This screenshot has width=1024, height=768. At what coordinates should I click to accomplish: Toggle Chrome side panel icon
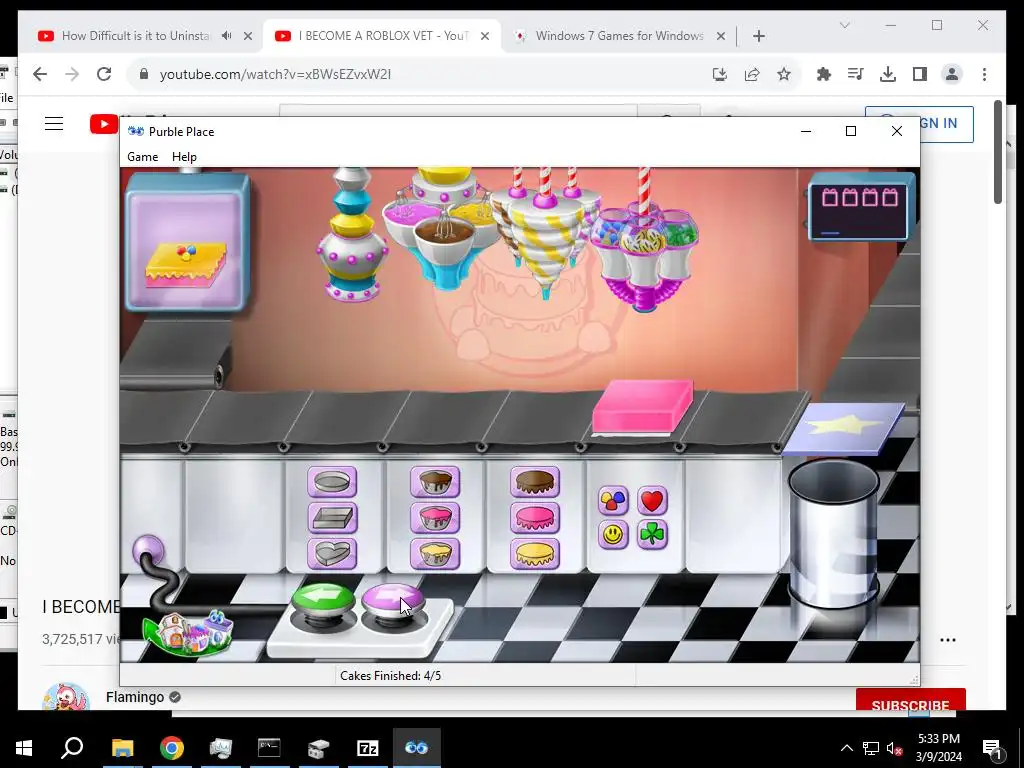920,74
